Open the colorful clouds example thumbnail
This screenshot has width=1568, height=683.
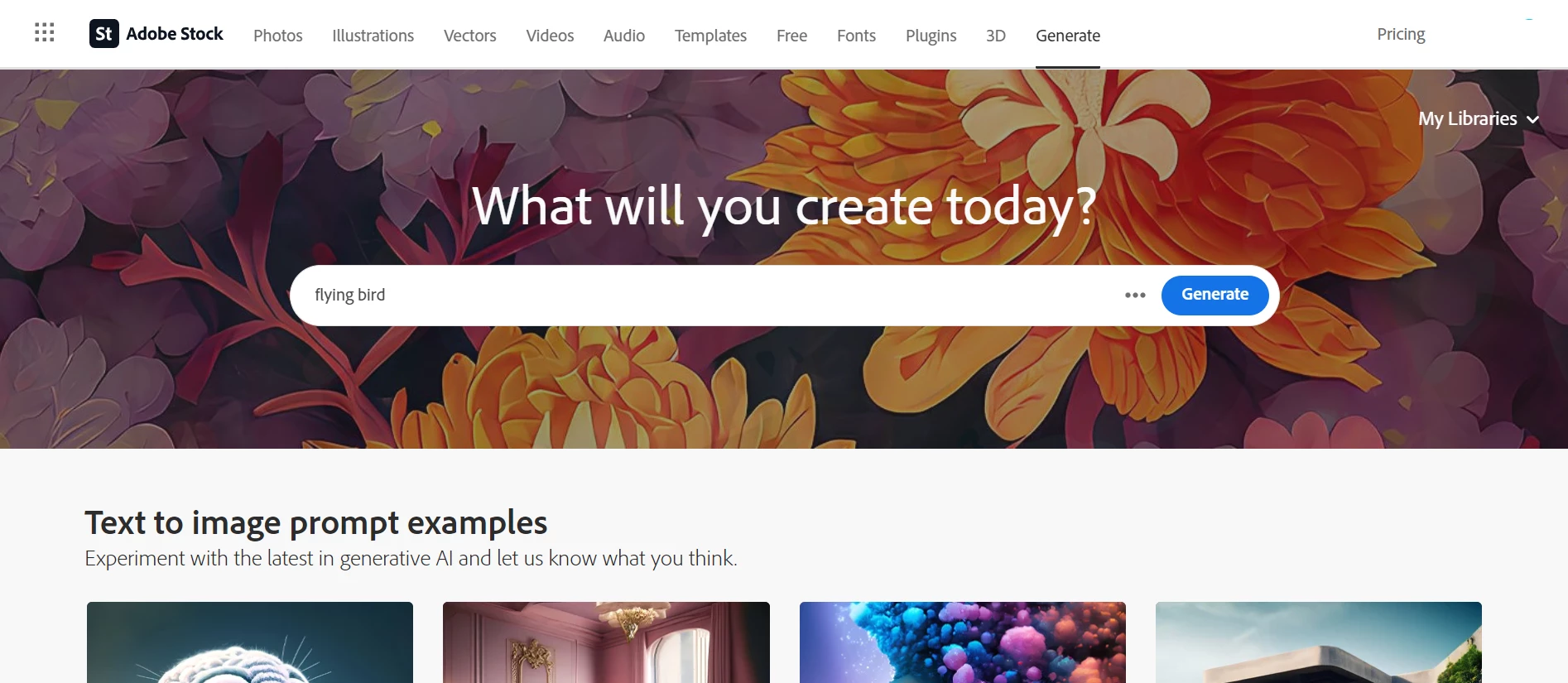pos(963,642)
